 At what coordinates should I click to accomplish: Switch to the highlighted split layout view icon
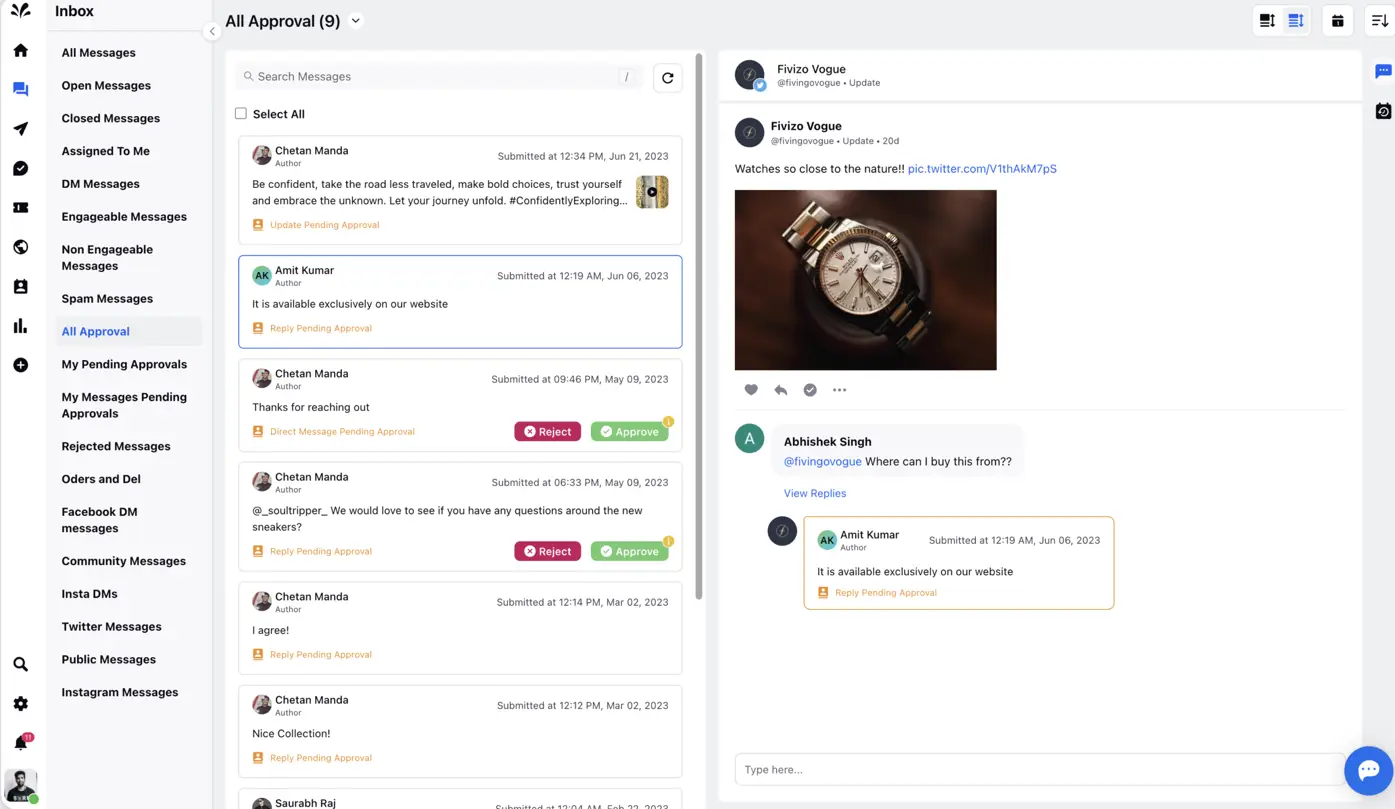[x=1296, y=21]
